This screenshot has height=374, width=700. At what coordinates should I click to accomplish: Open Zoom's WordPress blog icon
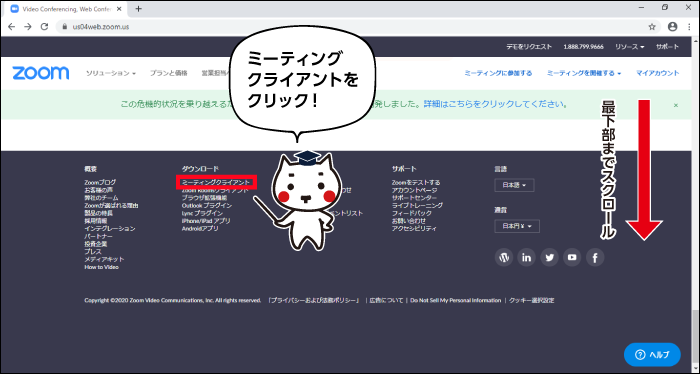(x=504, y=258)
